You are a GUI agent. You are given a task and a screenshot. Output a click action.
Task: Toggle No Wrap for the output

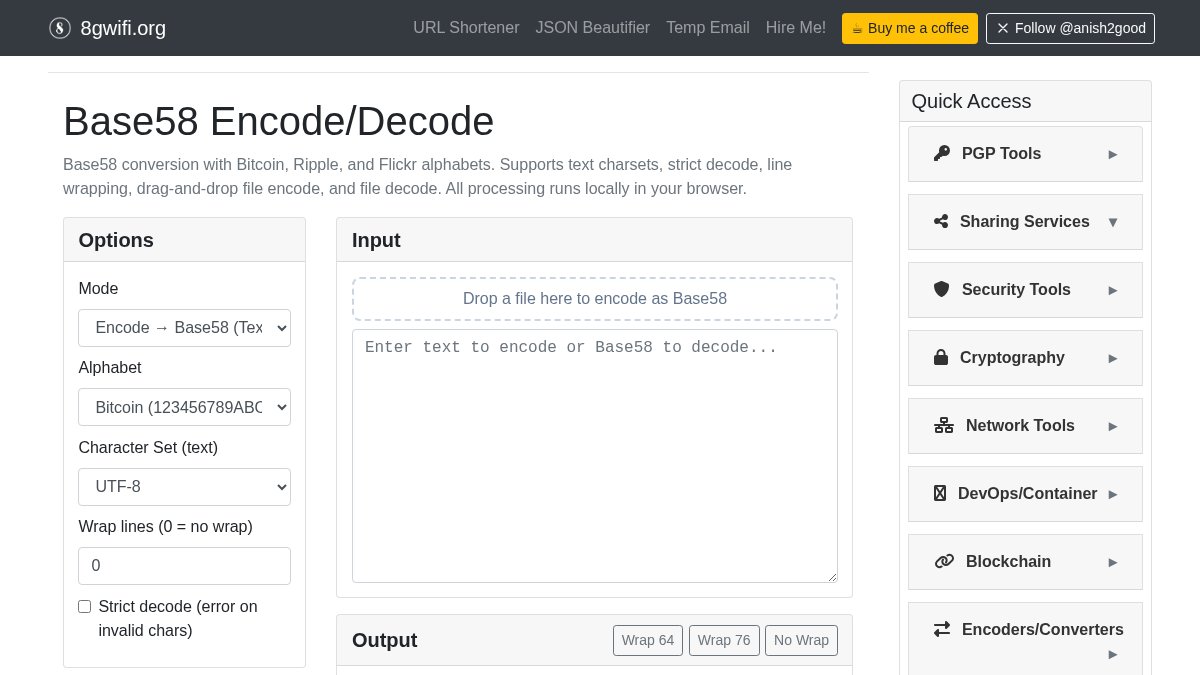coord(801,640)
